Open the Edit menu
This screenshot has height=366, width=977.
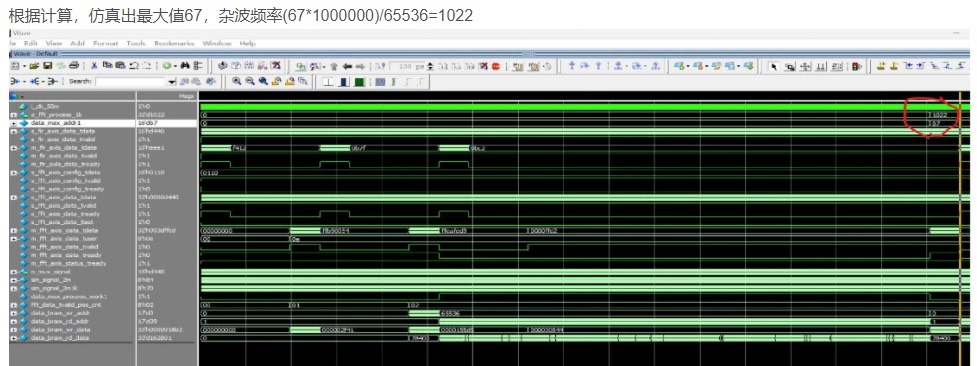pyautogui.click(x=31, y=43)
